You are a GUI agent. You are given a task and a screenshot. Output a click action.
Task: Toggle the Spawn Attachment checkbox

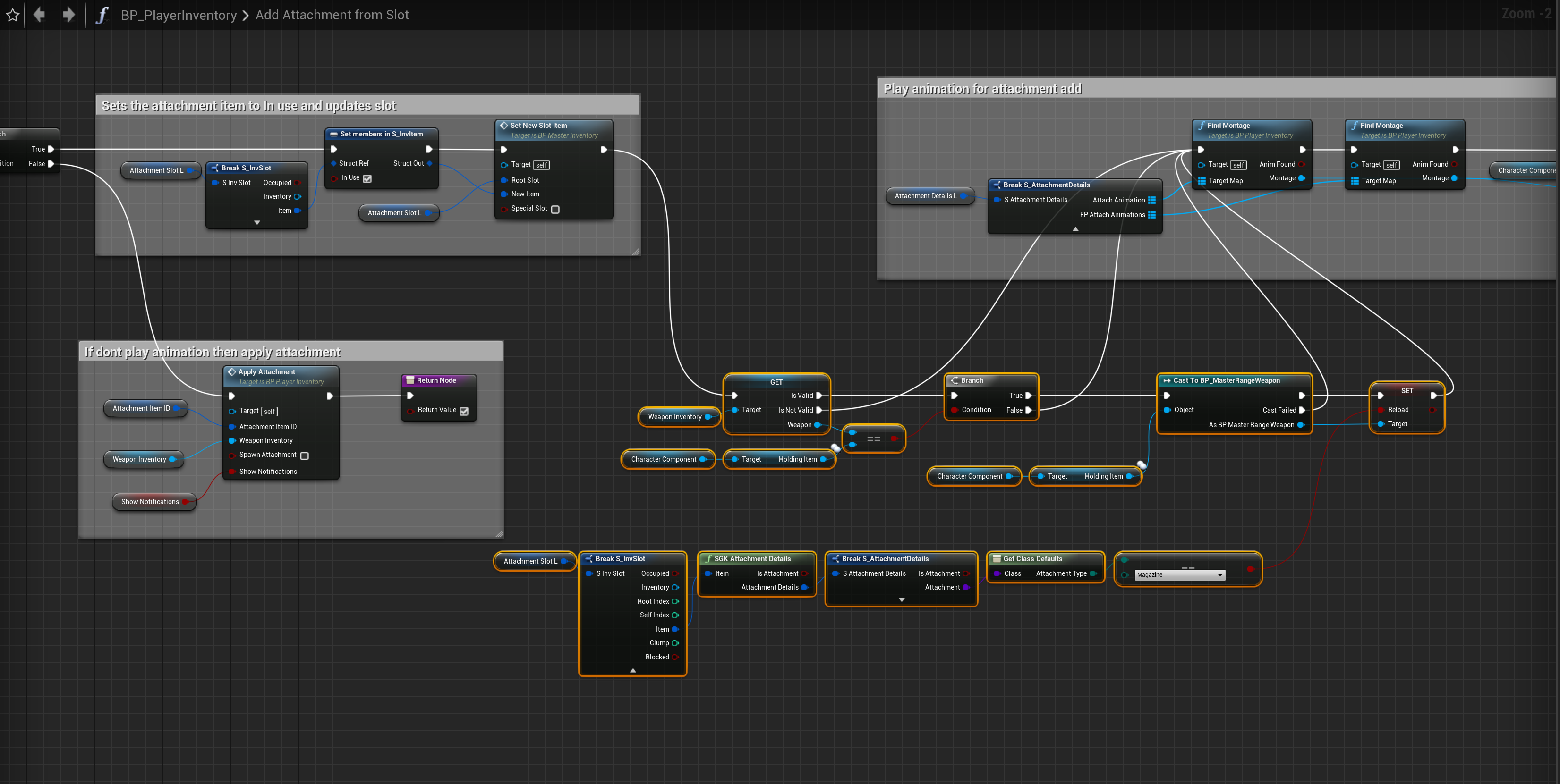[x=305, y=455]
